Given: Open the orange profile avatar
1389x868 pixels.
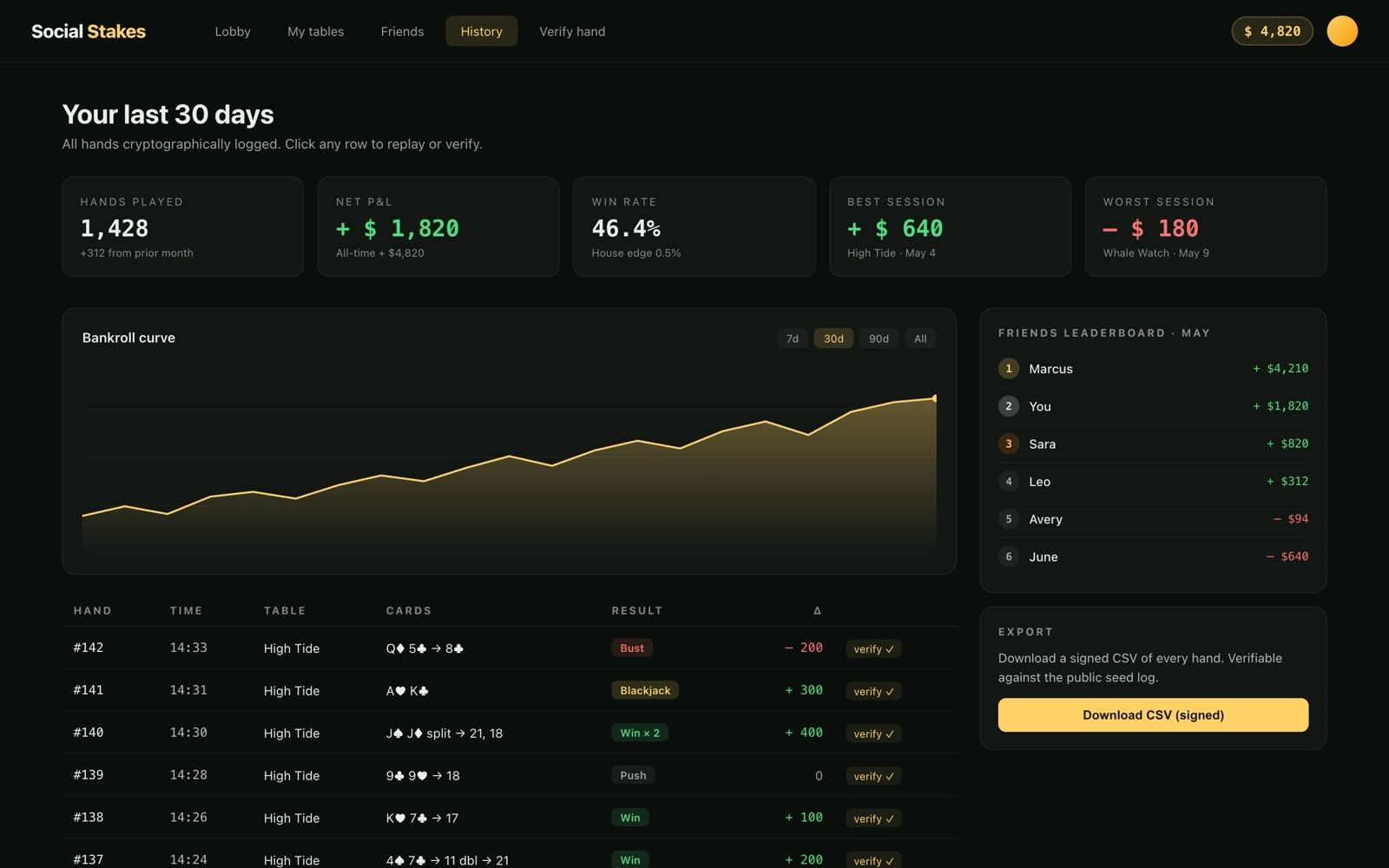Looking at the screenshot, I should (1342, 31).
